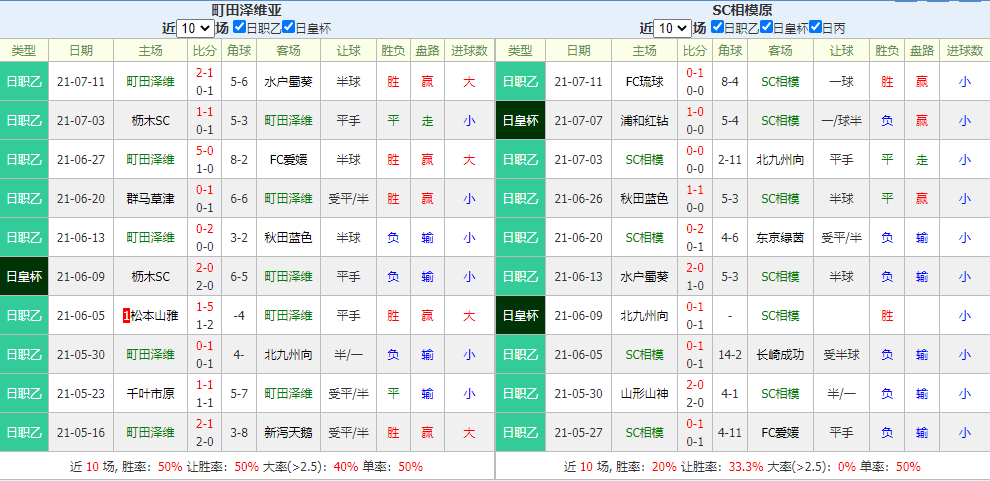Toggle 日丙 checkbox under SC相模原

tap(815, 28)
